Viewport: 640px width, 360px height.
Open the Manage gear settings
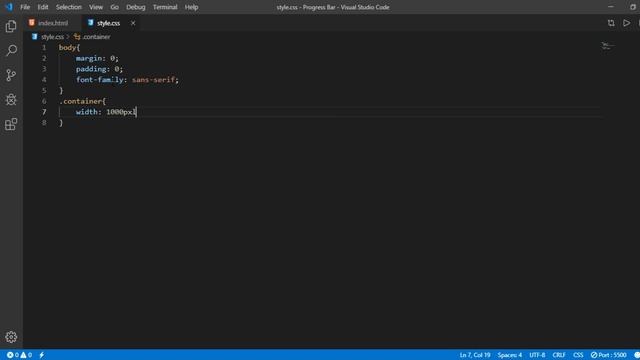tap(11, 337)
